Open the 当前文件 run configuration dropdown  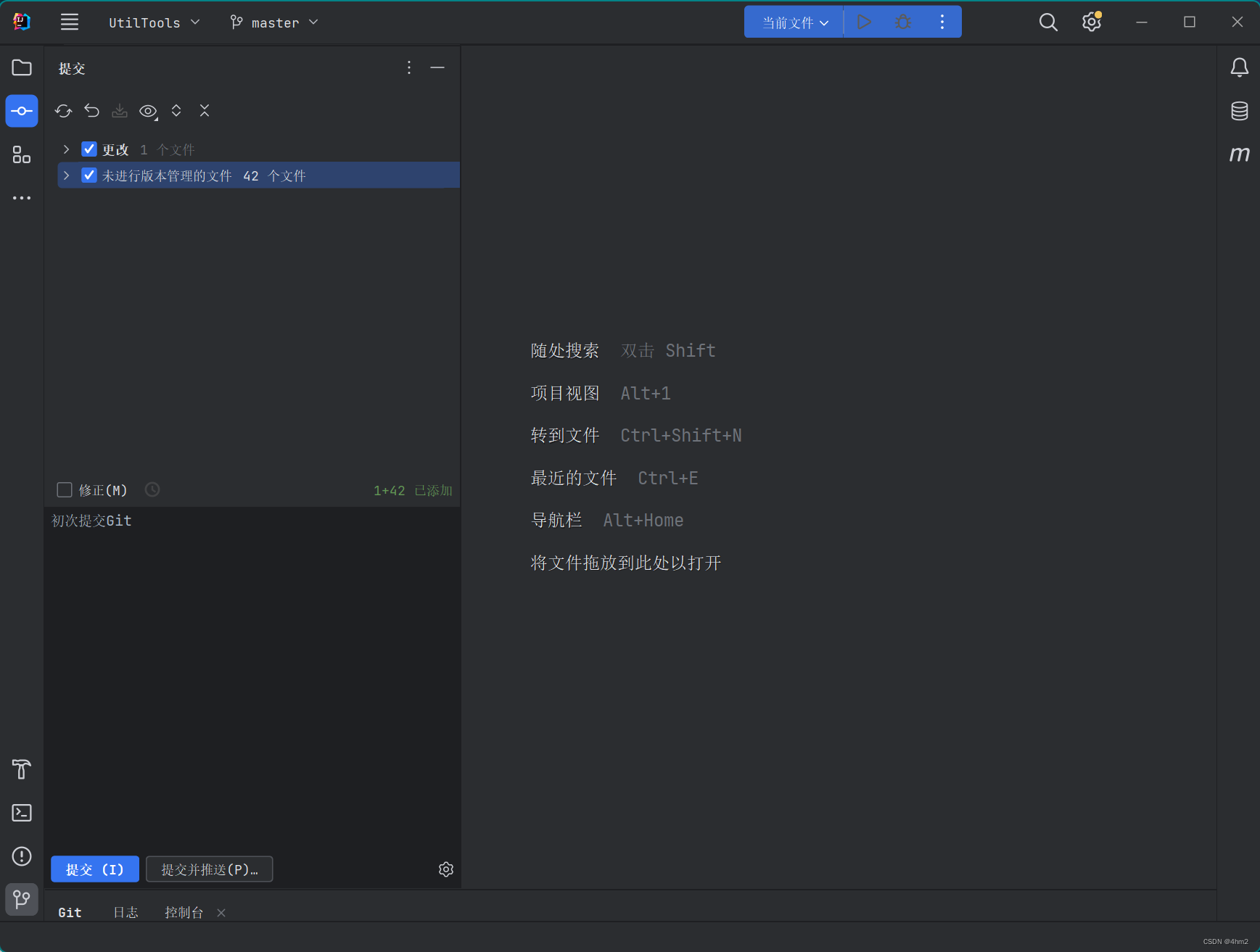pos(795,22)
